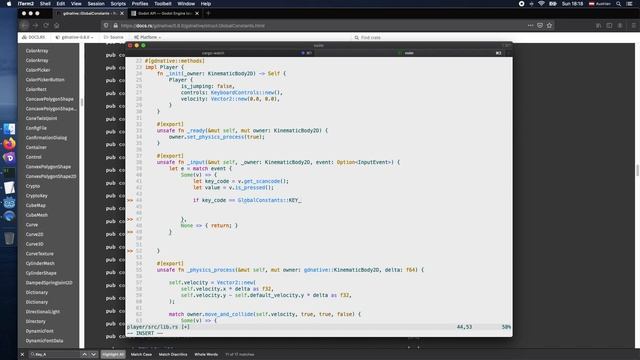Focus the find-in-page search field
The width and height of the screenshot is (640, 360).
(54, 354)
